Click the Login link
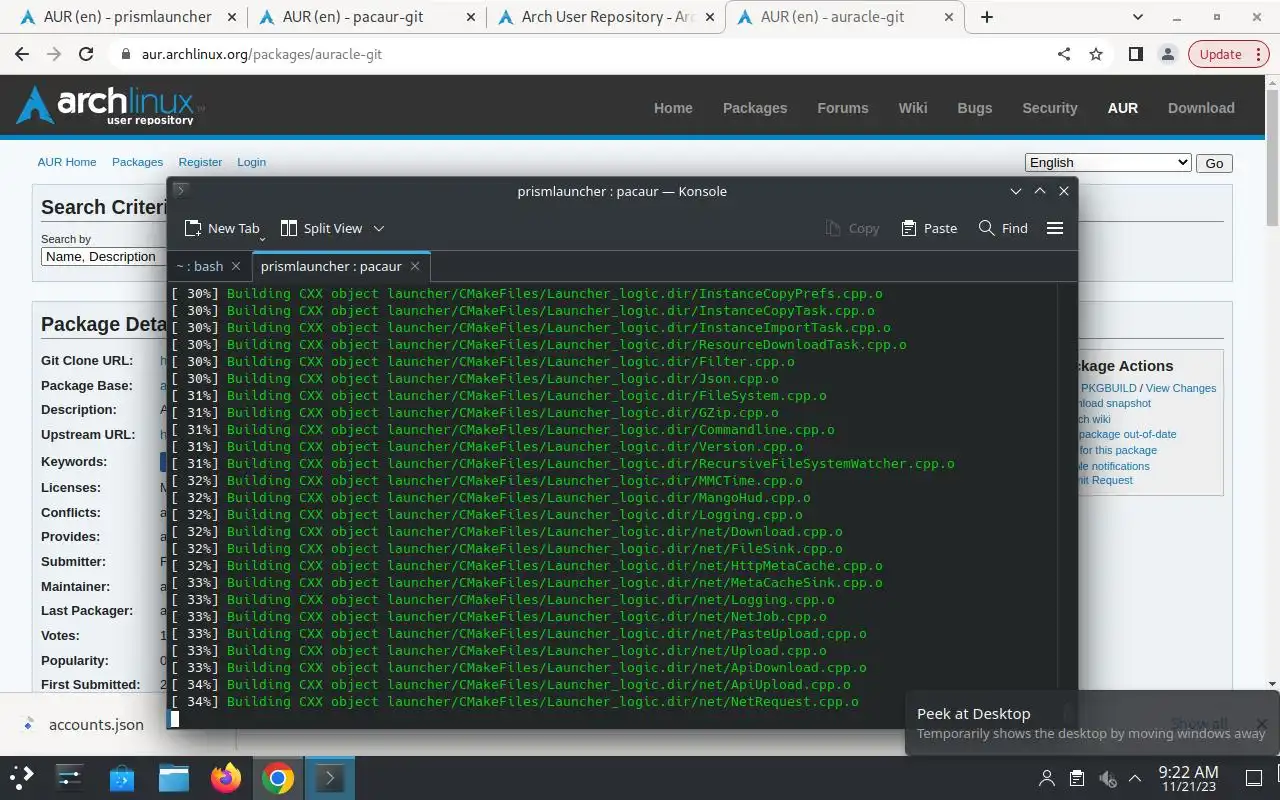The width and height of the screenshot is (1280, 800). click(x=251, y=162)
